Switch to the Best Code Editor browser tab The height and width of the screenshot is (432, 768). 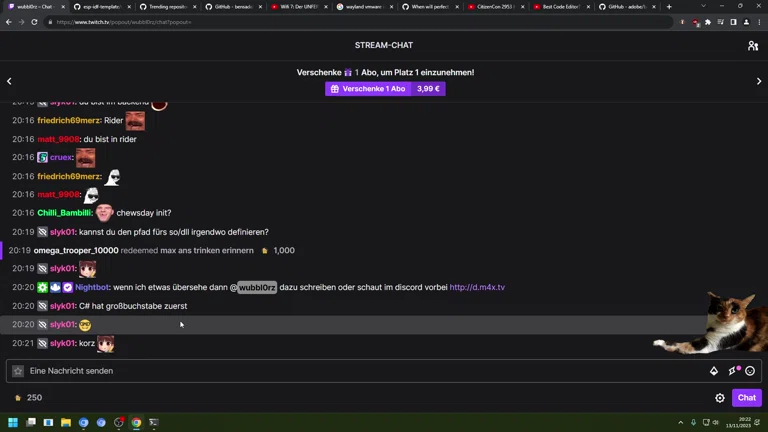tap(561, 7)
